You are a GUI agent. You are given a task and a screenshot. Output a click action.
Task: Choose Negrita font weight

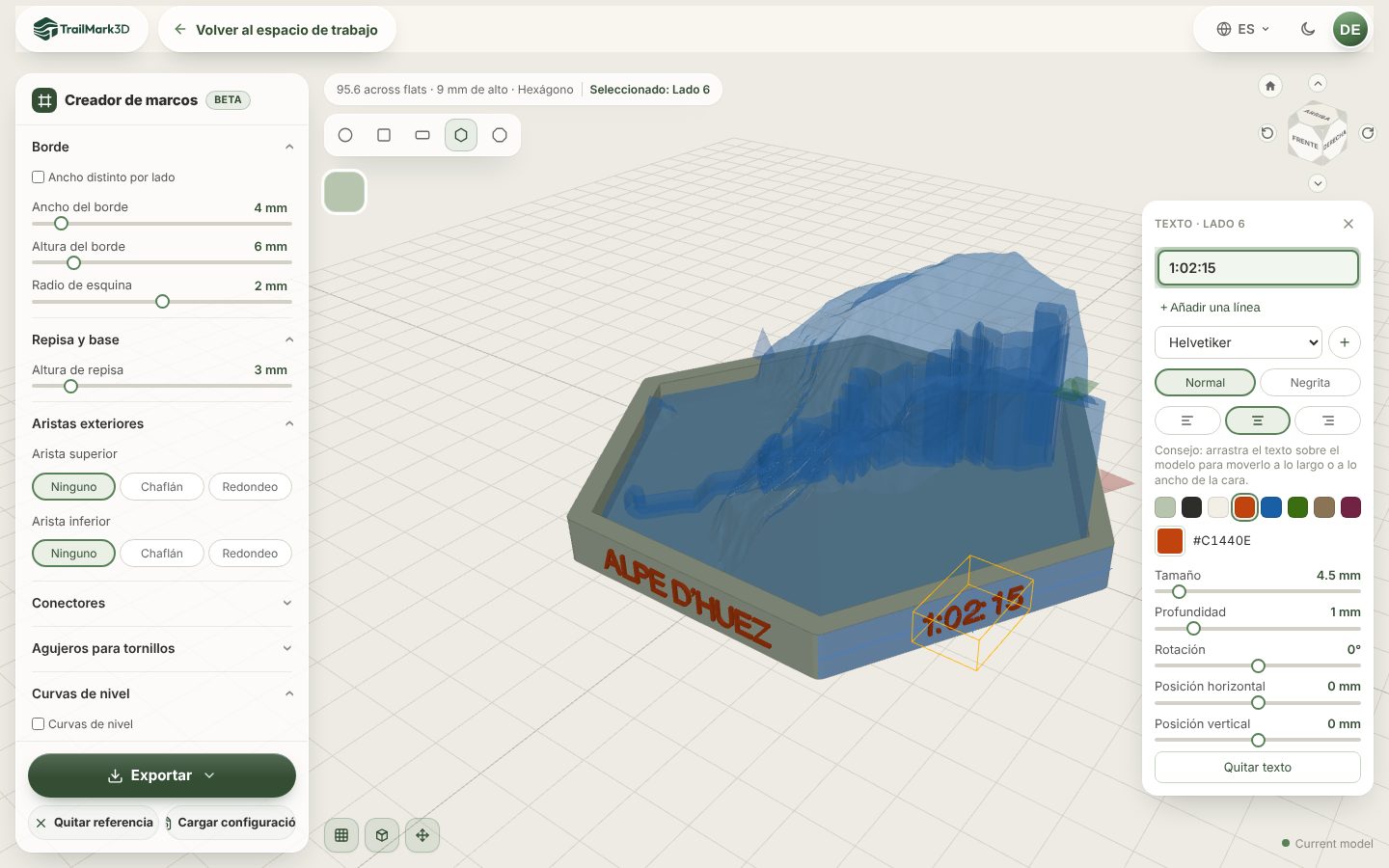(1310, 383)
